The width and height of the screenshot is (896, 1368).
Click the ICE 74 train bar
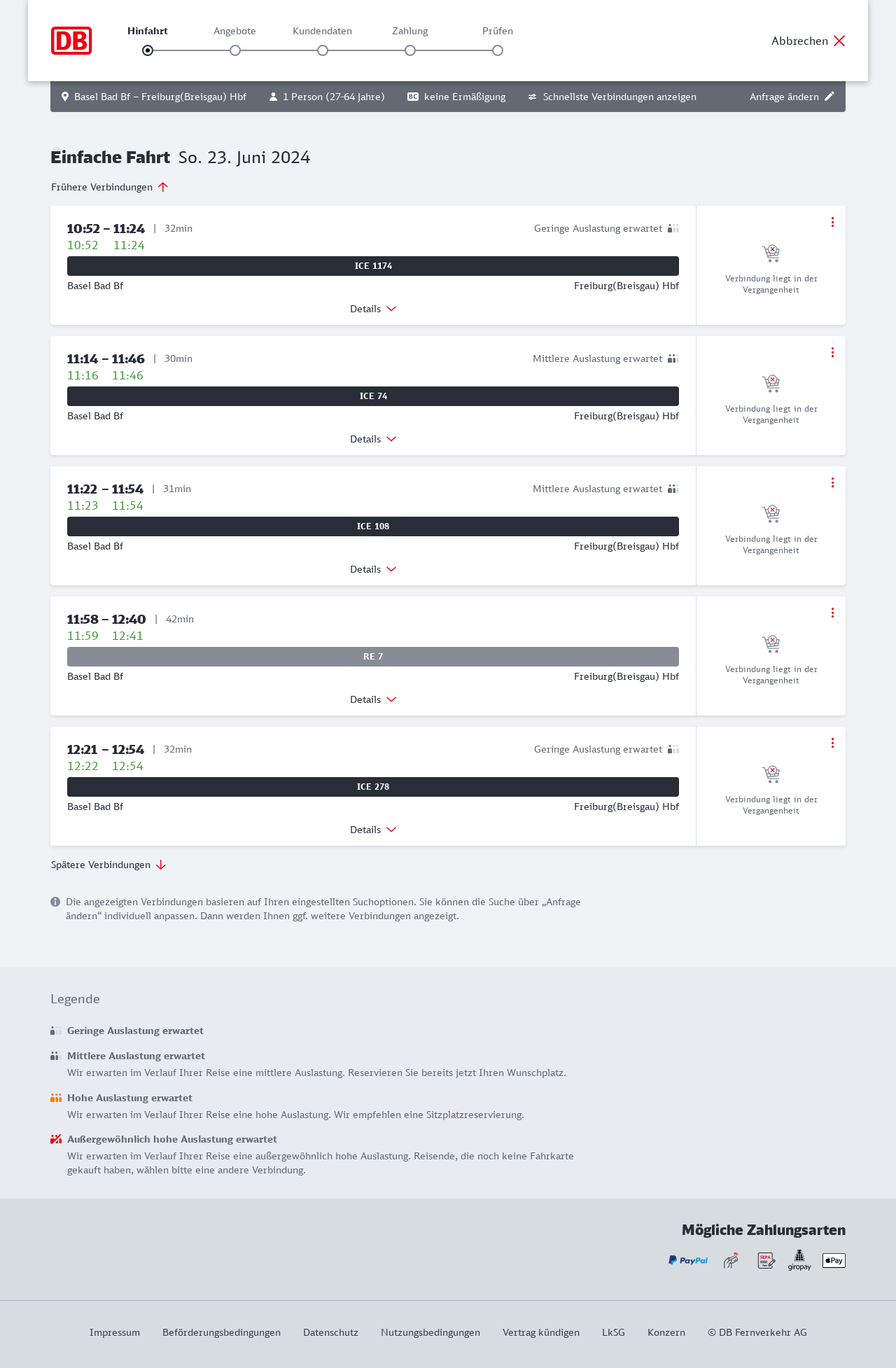click(x=373, y=396)
